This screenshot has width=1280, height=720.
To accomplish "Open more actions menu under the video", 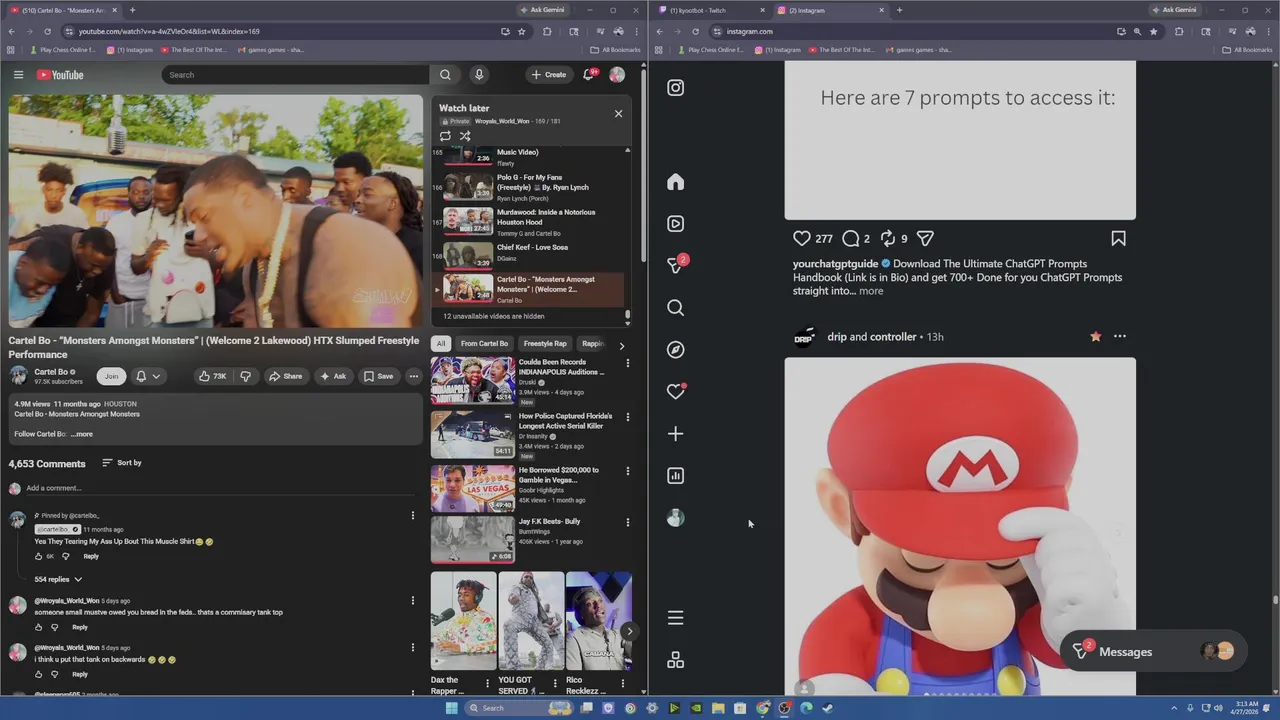I will point(413,376).
